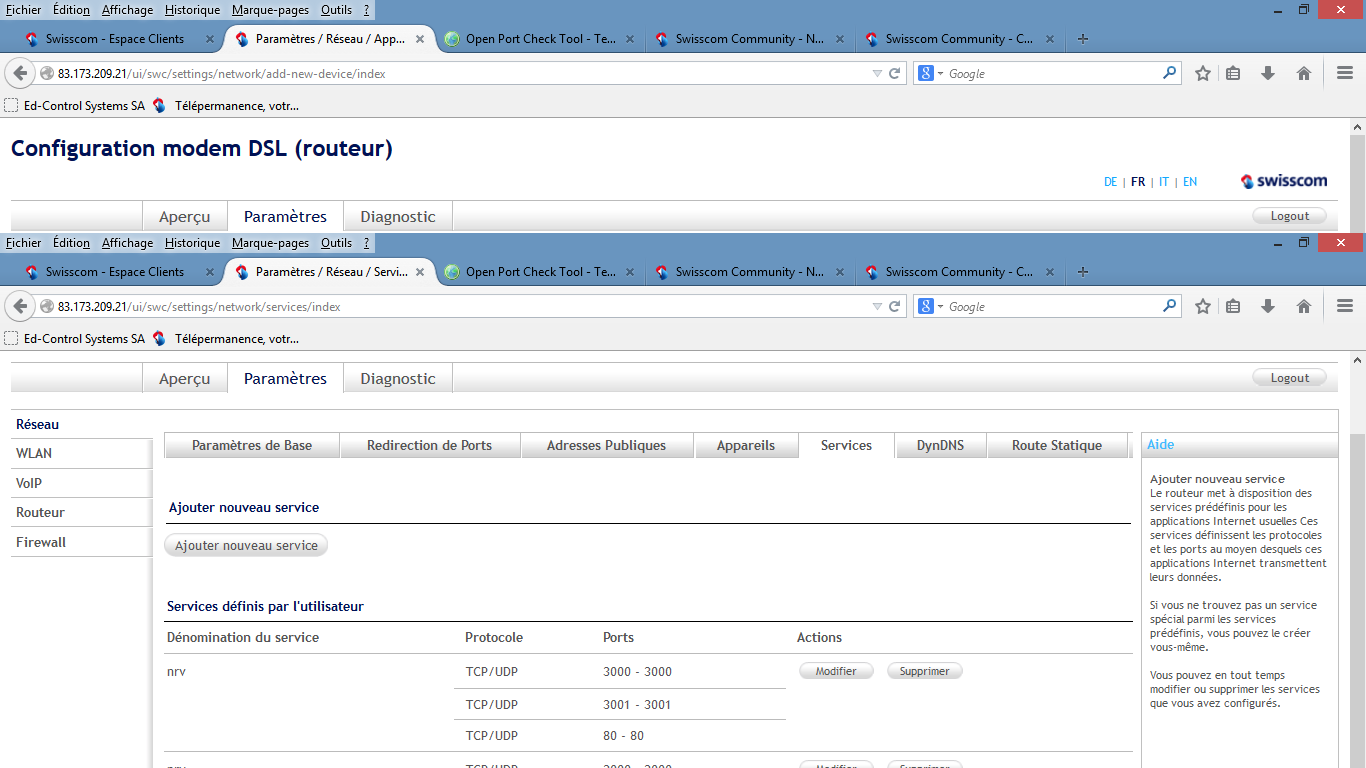Select Firewall in the left sidebar
This screenshot has height=768, width=1366.
(41, 542)
